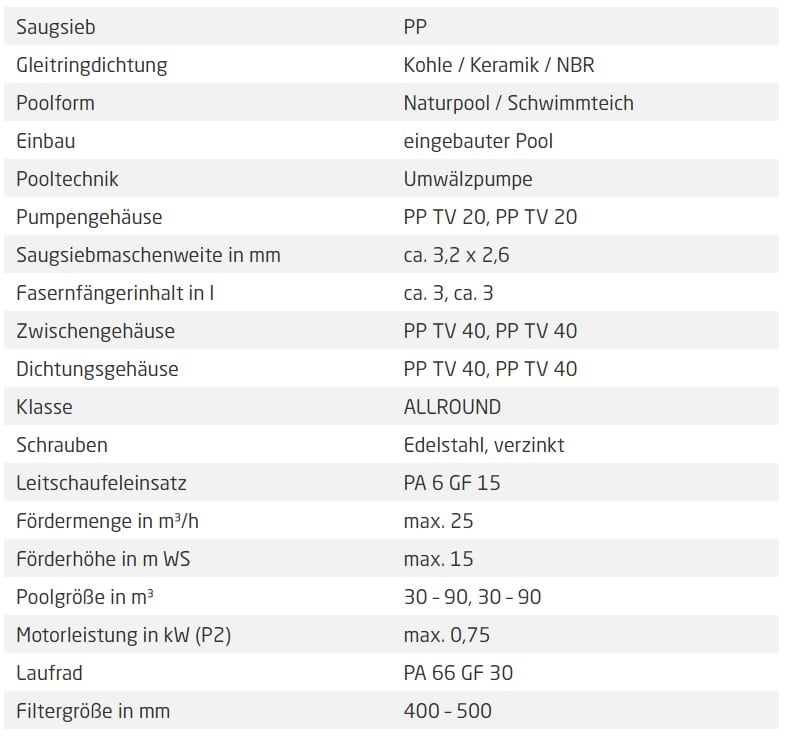Click the 'Edelstahl, verzinkt' value

(x=484, y=445)
